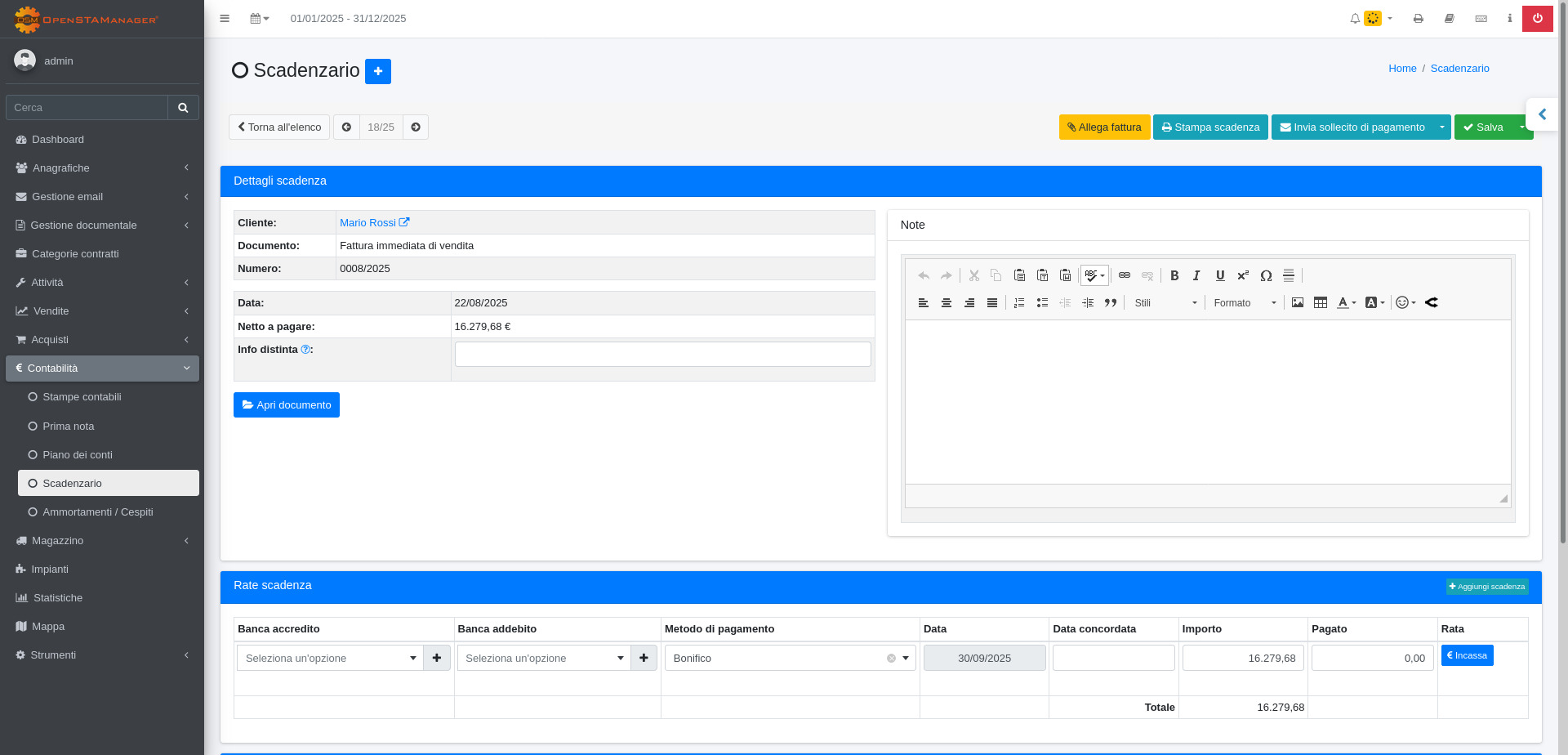Image resolution: width=1568 pixels, height=755 pixels.
Task: Expand the Vendite sidebar menu
Action: (x=102, y=310)
